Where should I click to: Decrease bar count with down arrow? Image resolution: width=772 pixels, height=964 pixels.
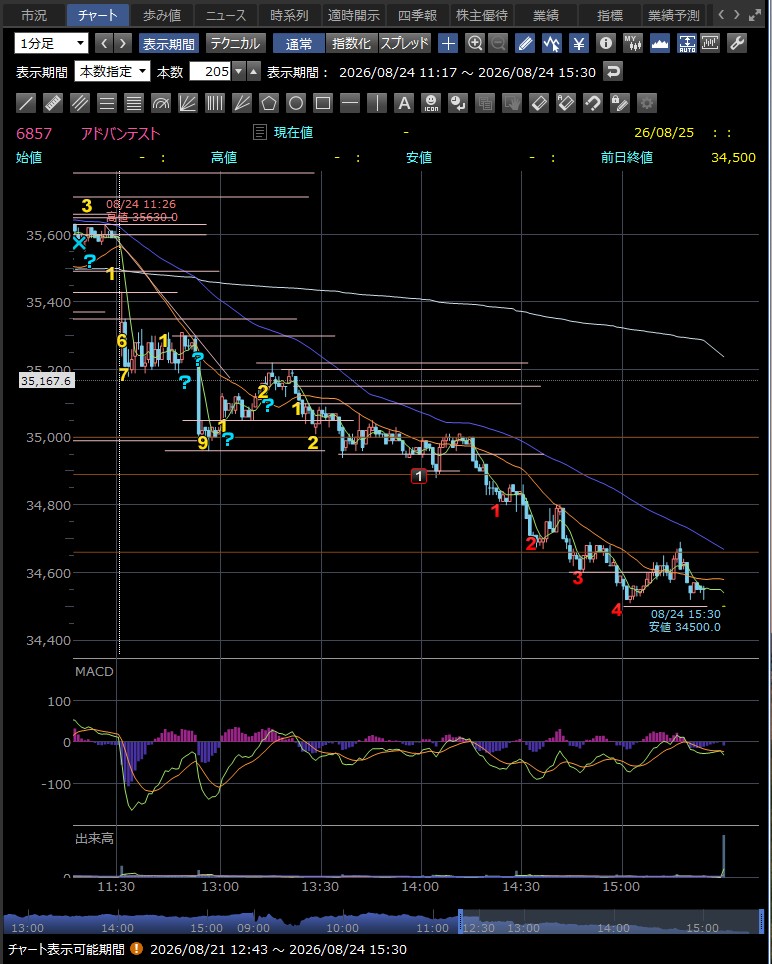click(238, 72)
